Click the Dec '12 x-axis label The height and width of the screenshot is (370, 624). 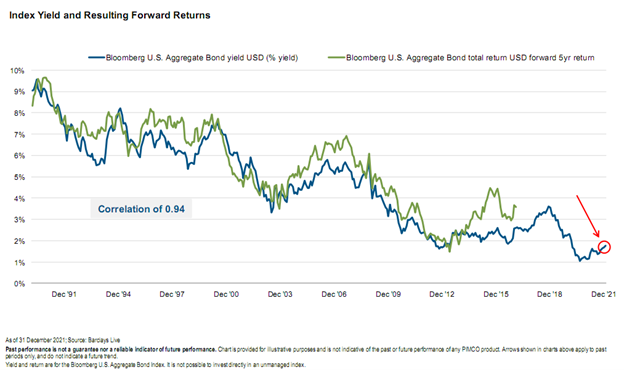[442, 294]
